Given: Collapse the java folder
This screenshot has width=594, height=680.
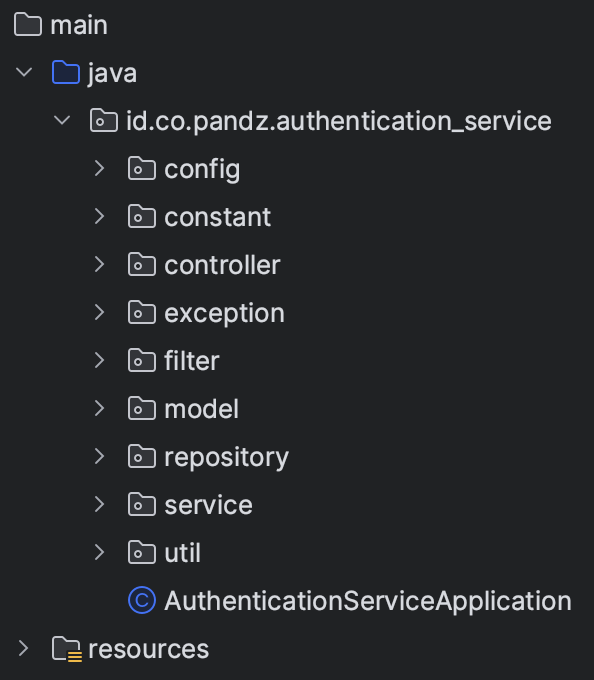Looking at the screenshot, I should pos(24,72).
